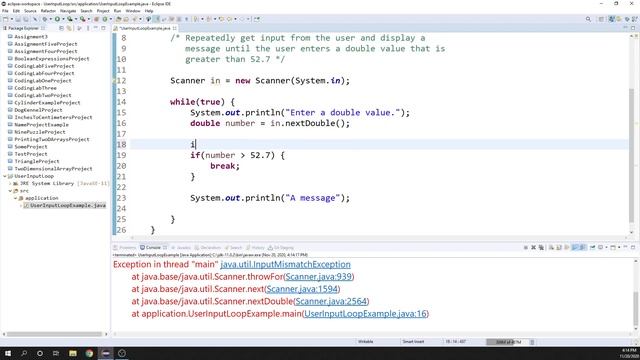This screenshot has height=360, width=640.
Task: Open the Run menu
Action: [x=118, y=11]
